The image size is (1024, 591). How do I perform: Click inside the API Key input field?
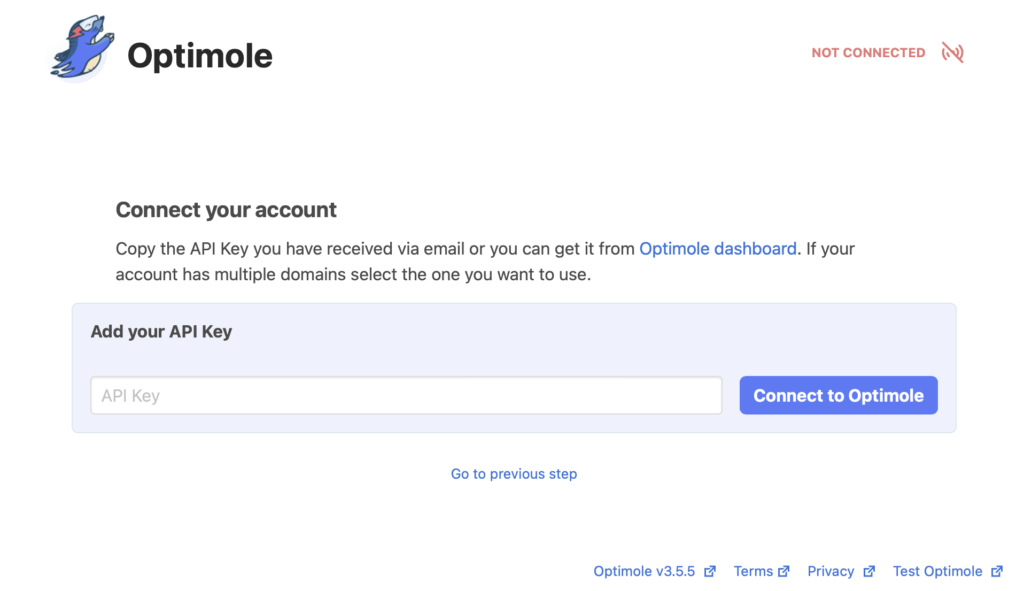[x=405, y=395]
